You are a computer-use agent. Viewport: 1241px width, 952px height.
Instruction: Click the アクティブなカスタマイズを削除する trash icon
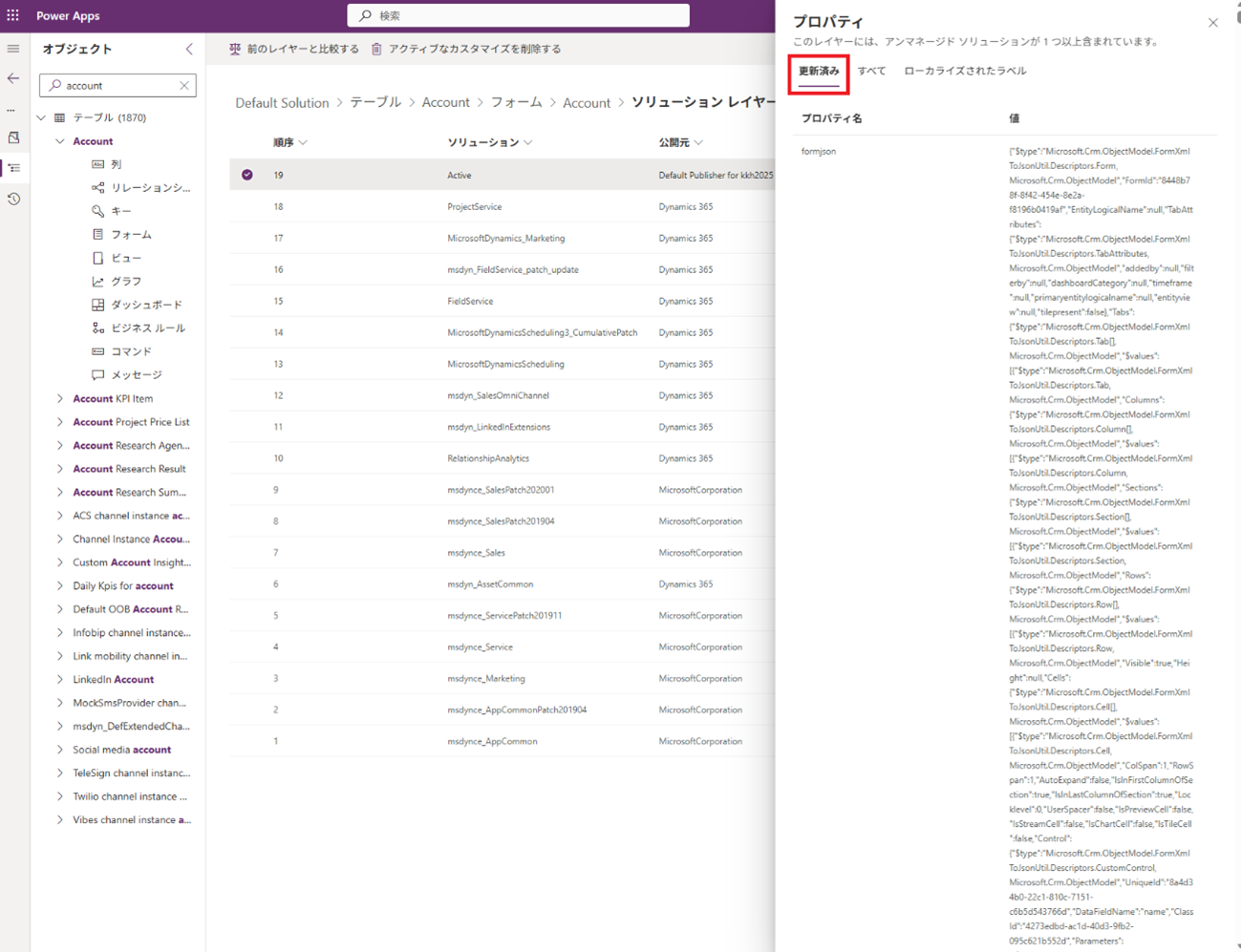click(376, 49)
